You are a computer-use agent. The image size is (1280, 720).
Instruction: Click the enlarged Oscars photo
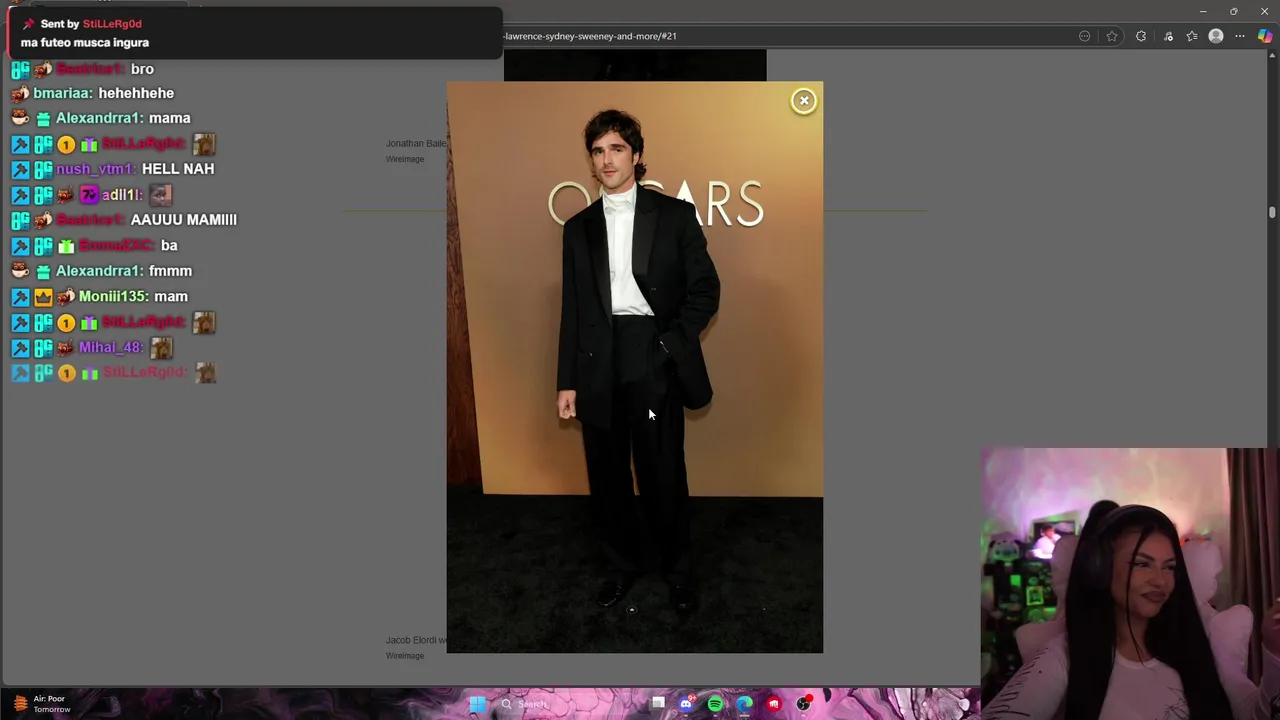(x=635, y=367)
